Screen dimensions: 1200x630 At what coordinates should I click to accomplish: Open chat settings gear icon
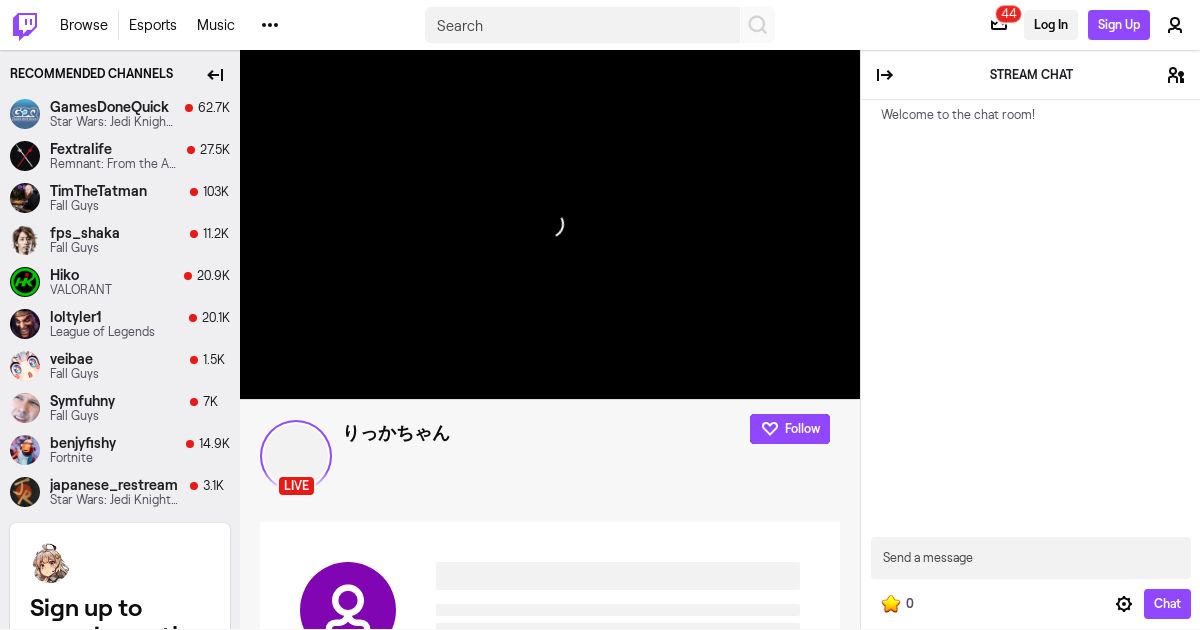pyautogui.click(x=1124, y=604)
